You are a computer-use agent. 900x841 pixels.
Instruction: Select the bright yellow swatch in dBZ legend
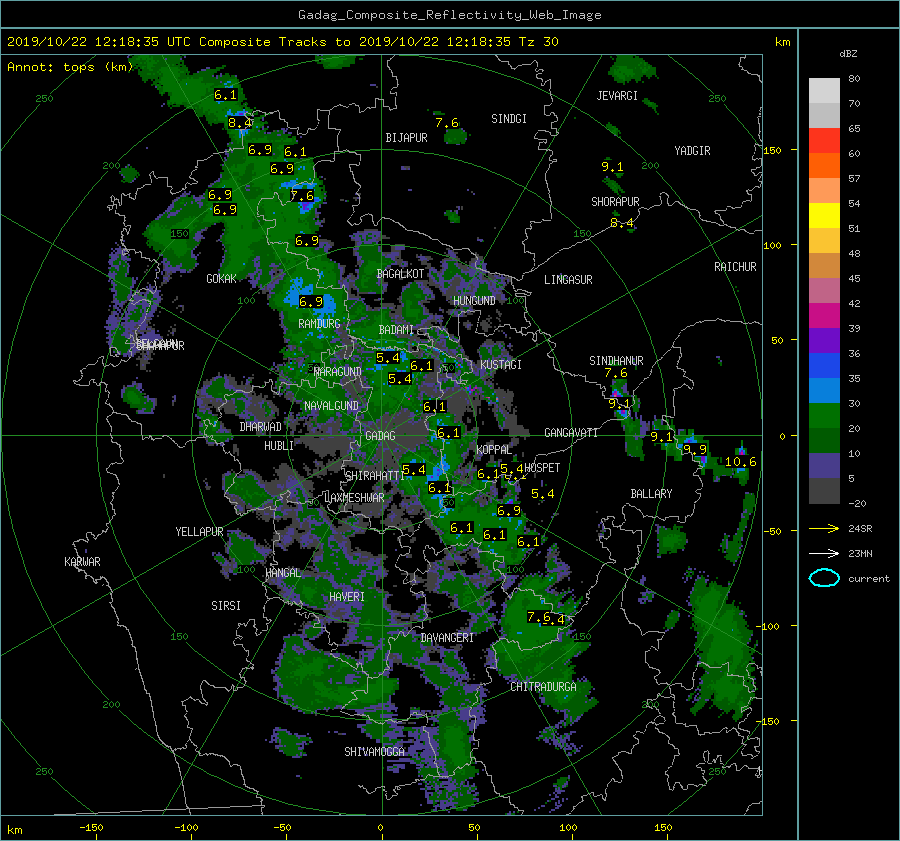click(824, 215)
